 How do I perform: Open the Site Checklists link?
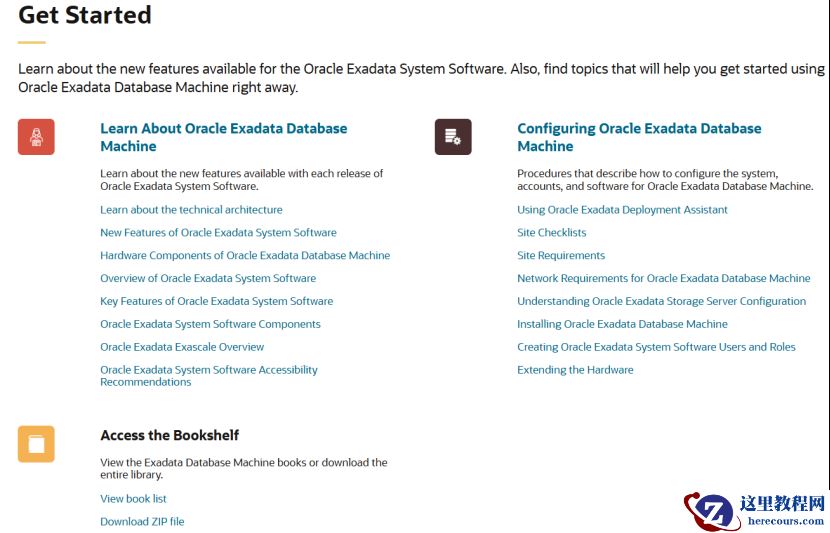552,233
